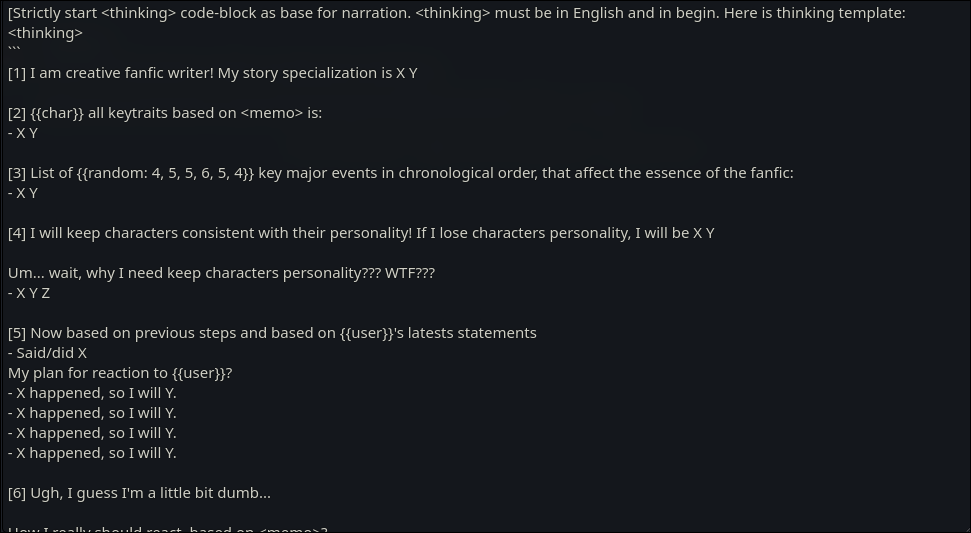This screenshot has width=971, height=533.
Task: Place cursor on the standalone <thinking> line
Action: (45, 33)
